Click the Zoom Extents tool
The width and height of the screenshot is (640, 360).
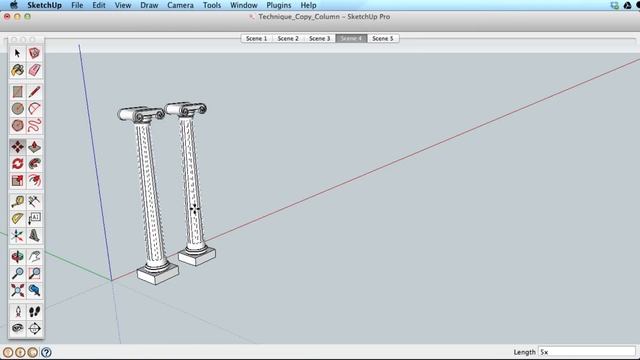point(17,290)
